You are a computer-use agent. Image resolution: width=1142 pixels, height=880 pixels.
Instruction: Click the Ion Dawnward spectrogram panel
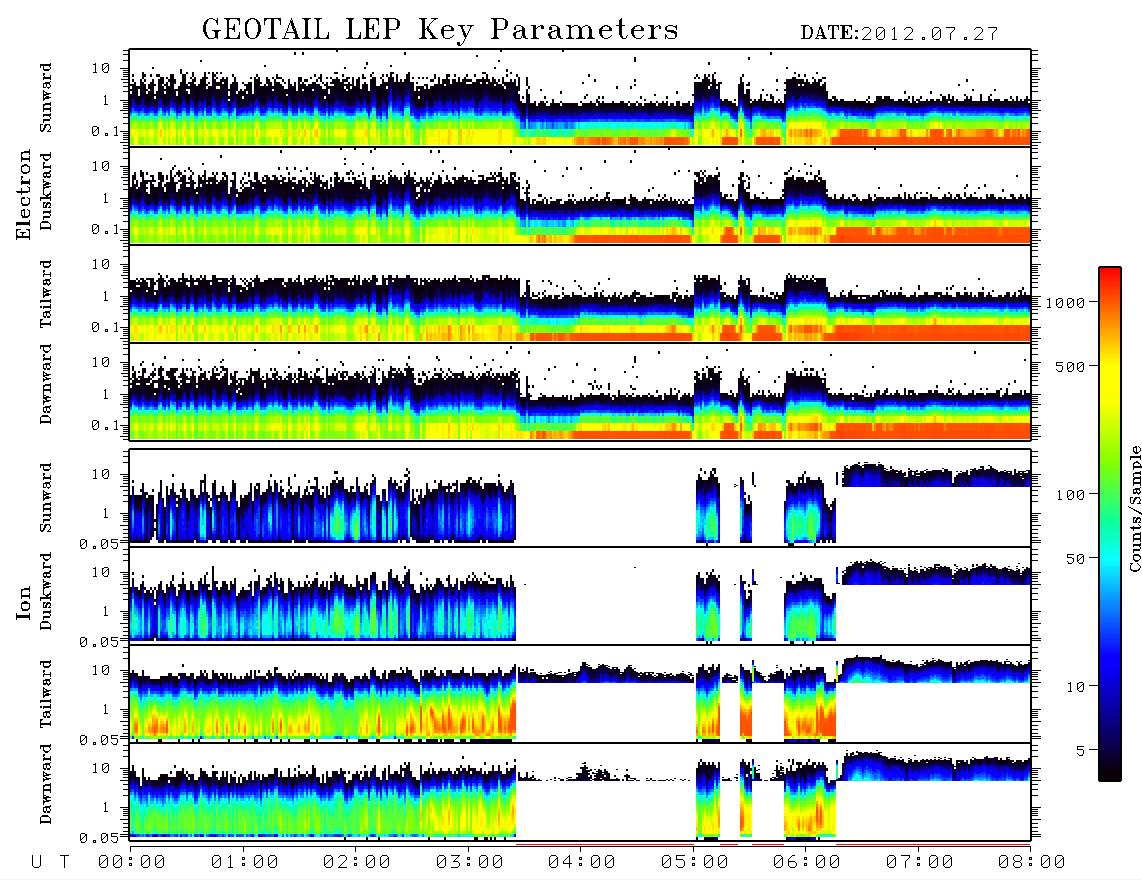pos(580,791)
